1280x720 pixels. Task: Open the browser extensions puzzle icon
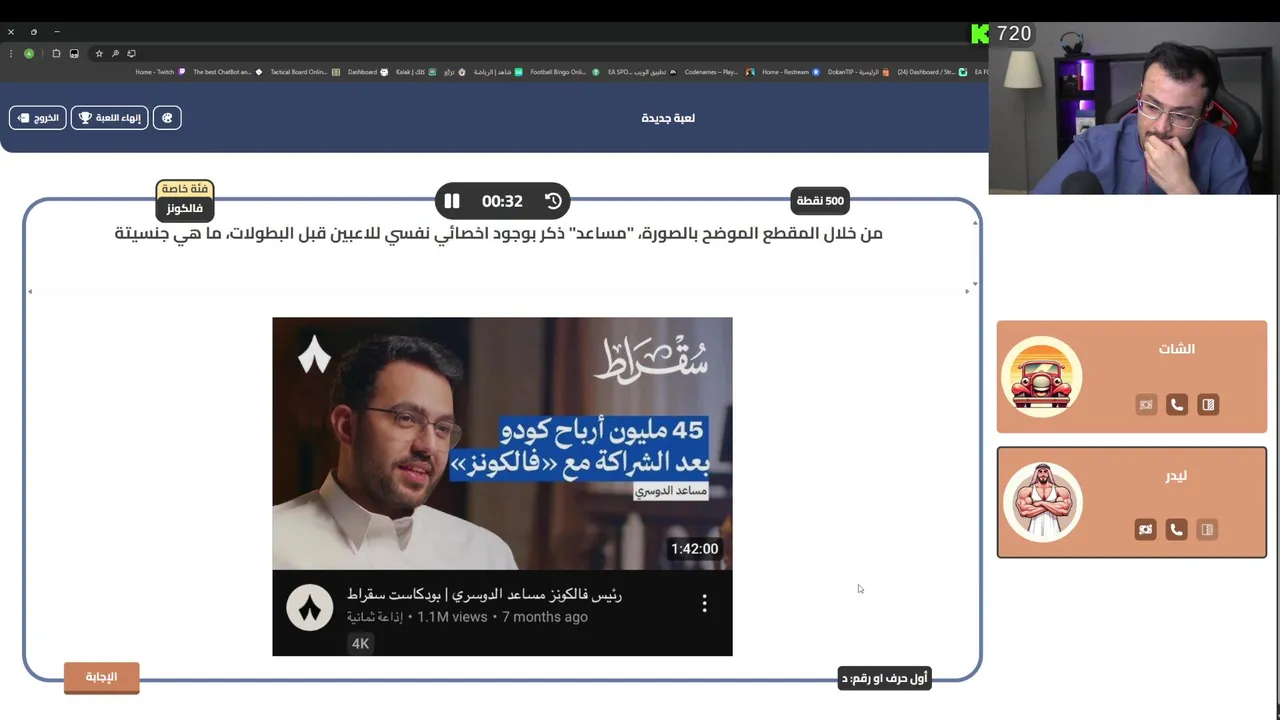tap(56, 53)
